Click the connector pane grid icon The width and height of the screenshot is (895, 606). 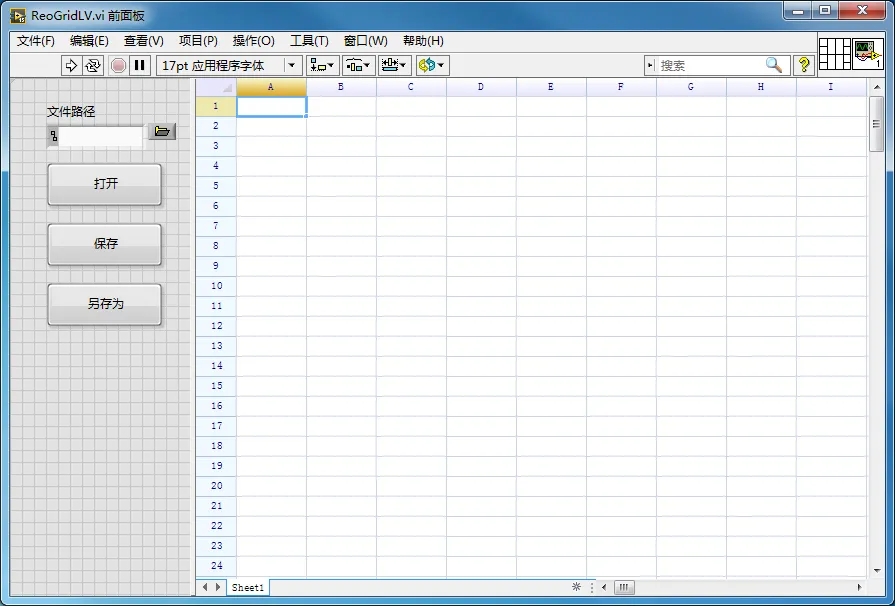[x=834, y=54]
